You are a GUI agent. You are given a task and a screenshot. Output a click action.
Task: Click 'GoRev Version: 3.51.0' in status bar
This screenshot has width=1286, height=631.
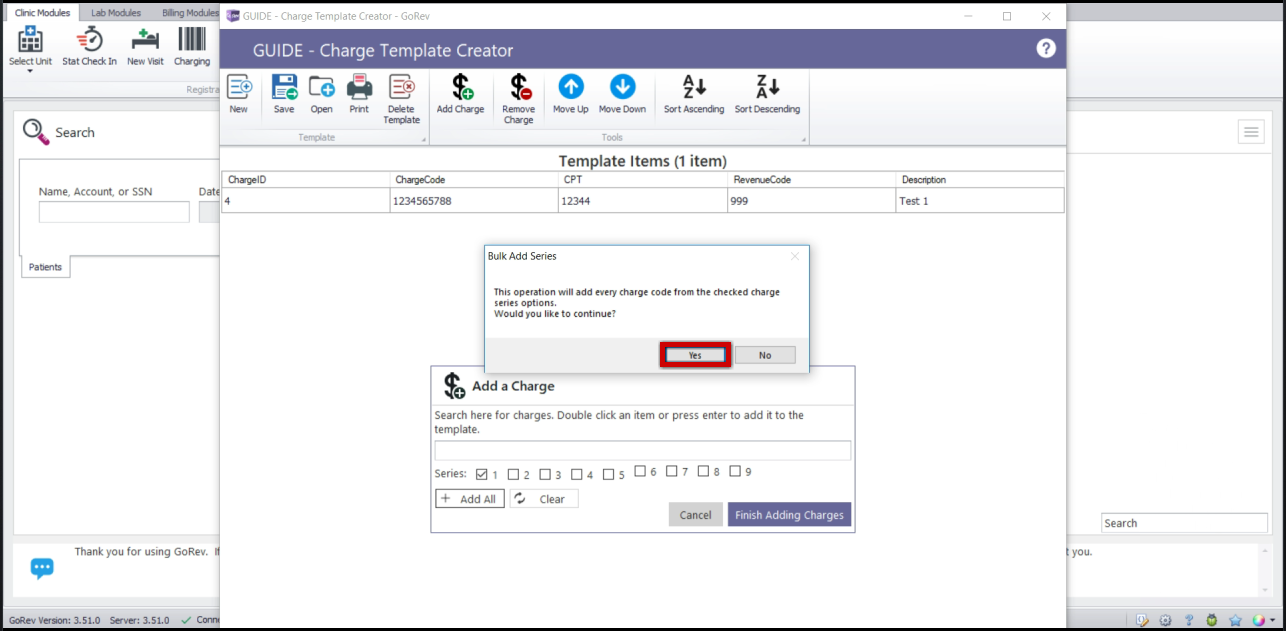[x=53, y=620]
